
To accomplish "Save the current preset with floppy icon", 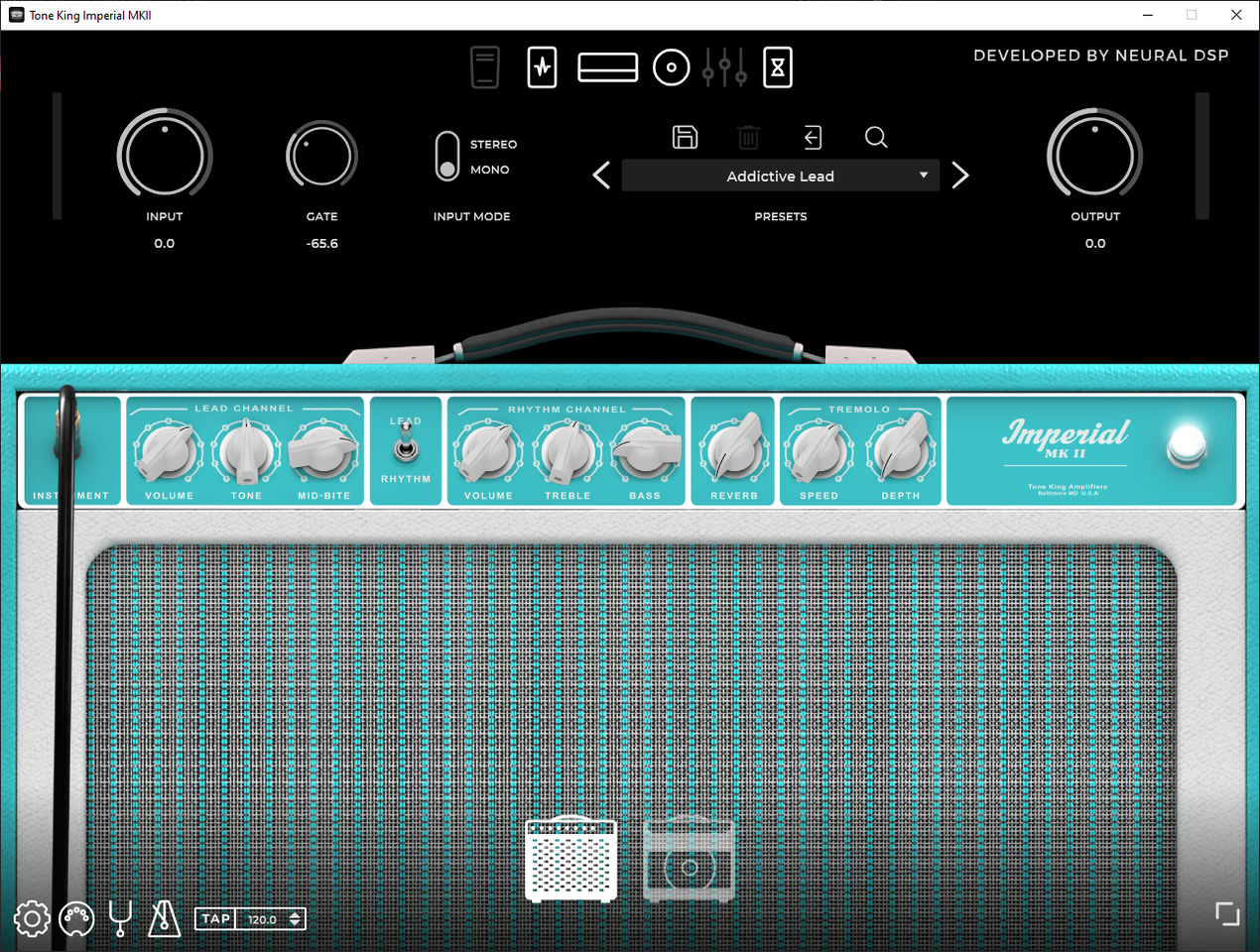I will 685,137.
